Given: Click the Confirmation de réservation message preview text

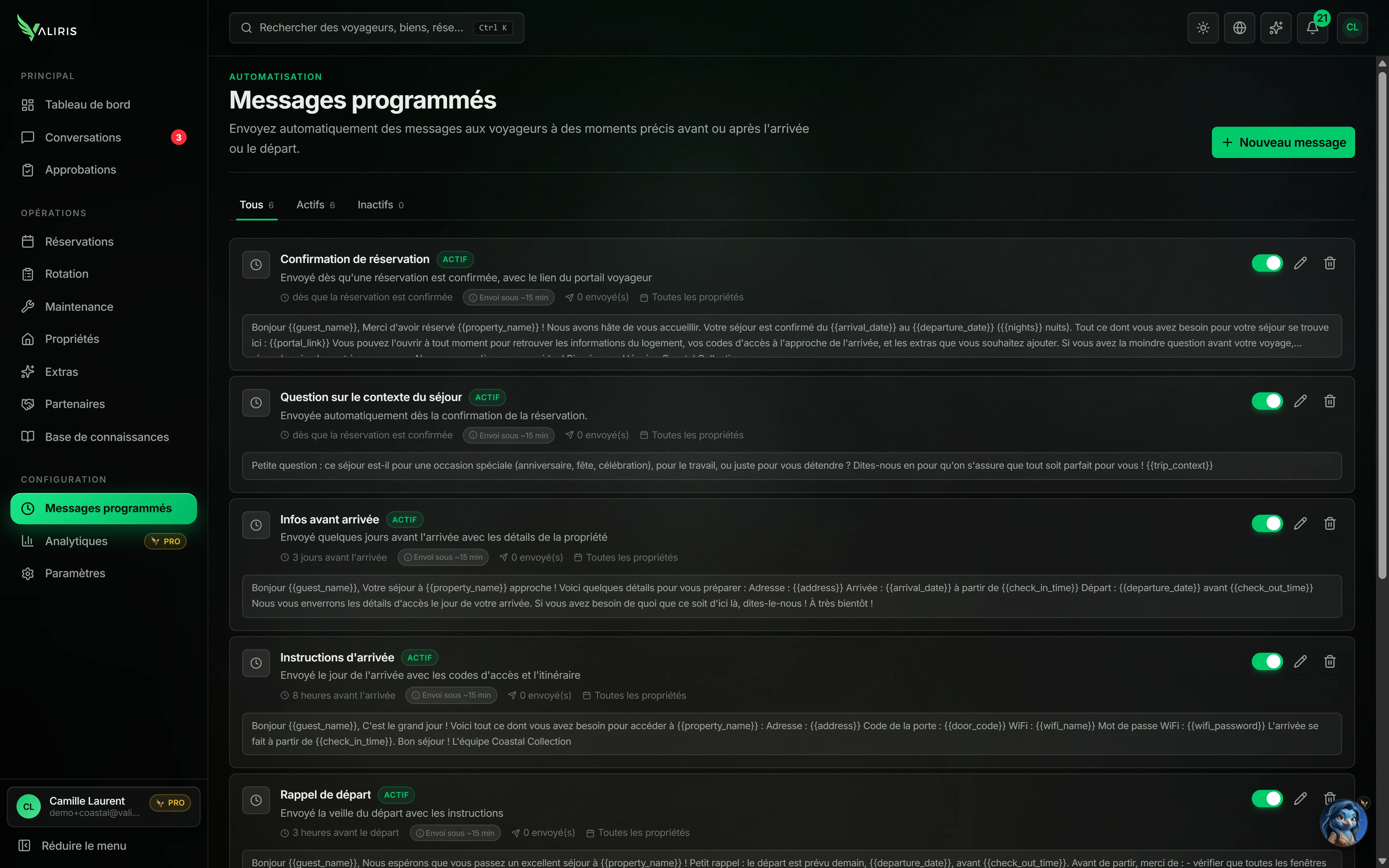Looking at the screenshot, I should point(792,336).
